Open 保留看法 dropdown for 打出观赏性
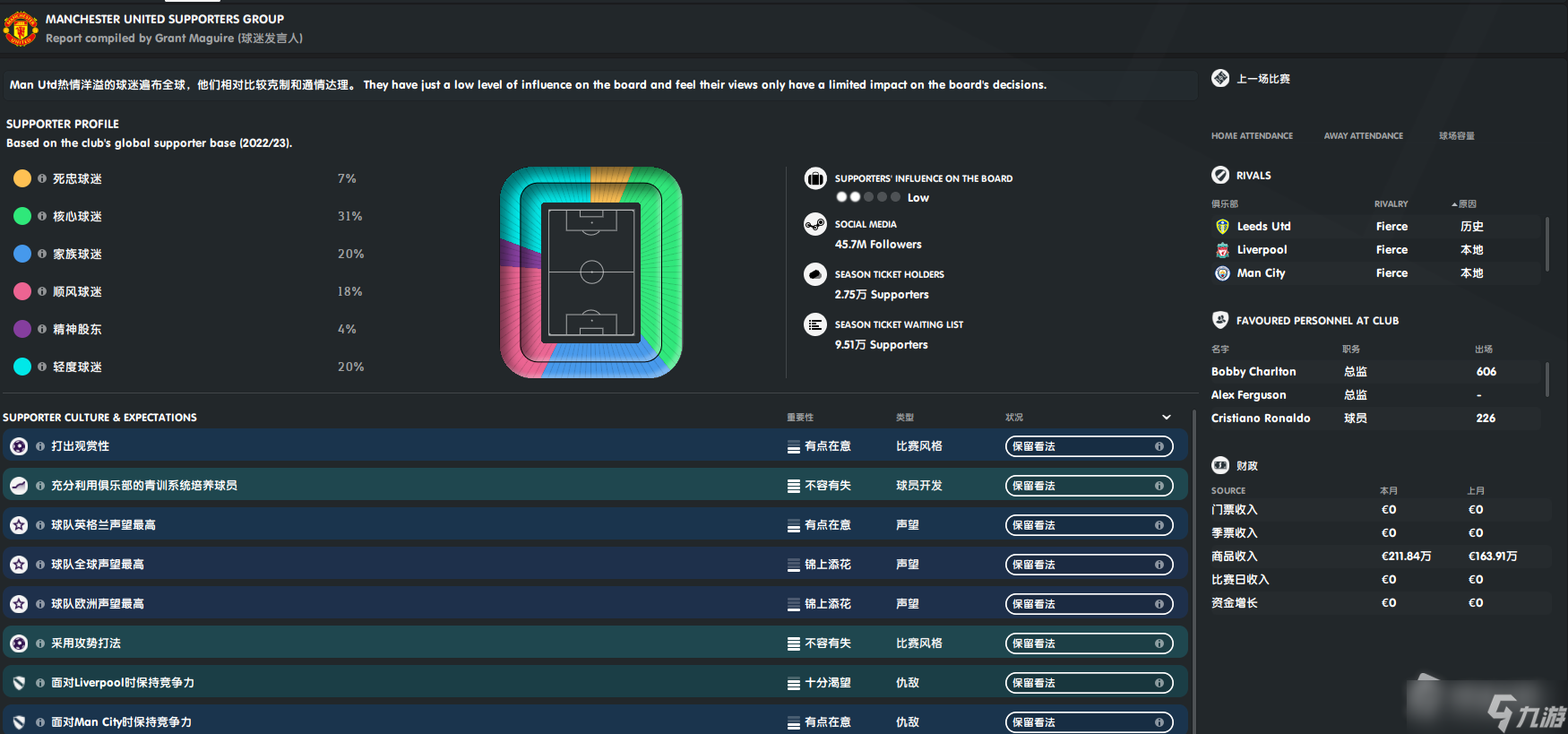This screenshot has width=1568, height=734. (1089, 446)
